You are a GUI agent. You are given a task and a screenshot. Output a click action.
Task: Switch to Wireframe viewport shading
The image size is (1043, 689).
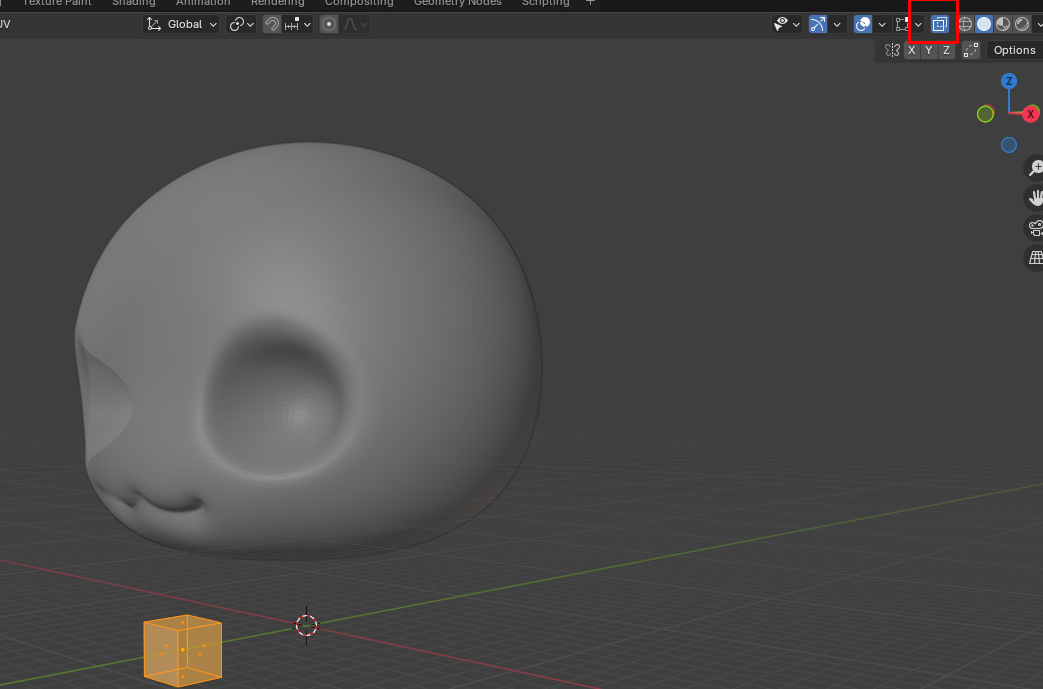965,24
